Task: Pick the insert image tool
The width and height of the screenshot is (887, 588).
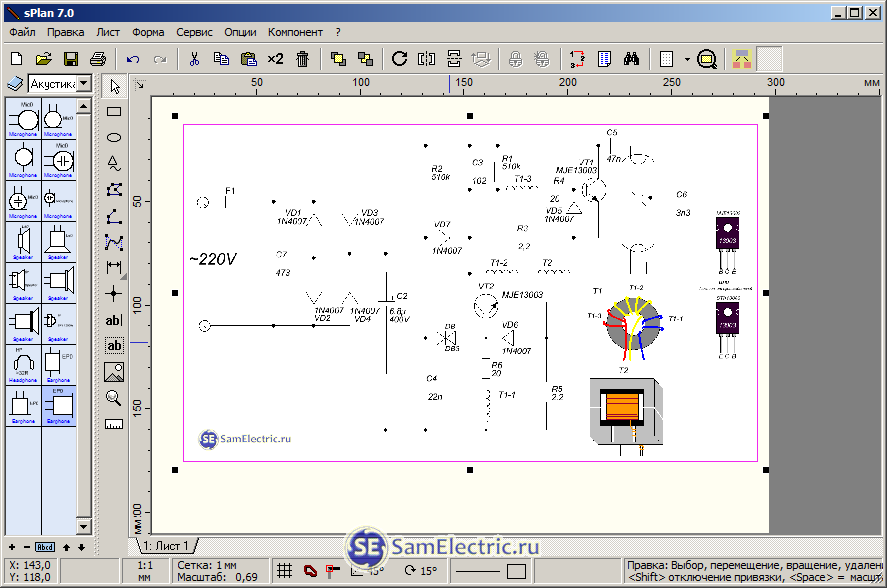Action: 114,372
